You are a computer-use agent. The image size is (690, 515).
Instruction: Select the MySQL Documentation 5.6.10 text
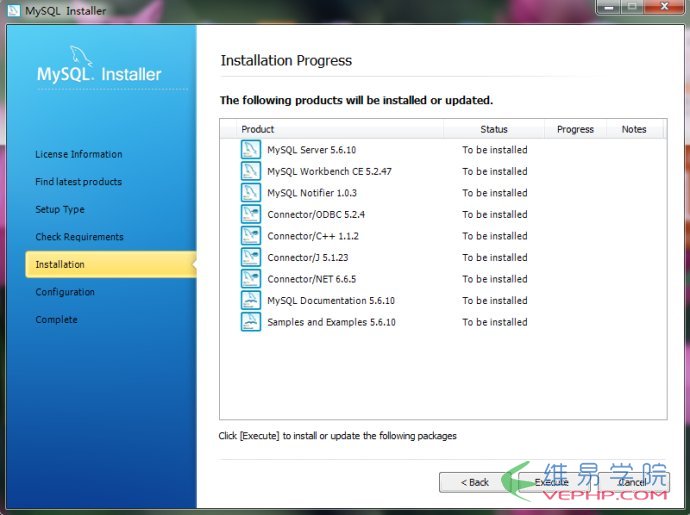tap(331, 301)
